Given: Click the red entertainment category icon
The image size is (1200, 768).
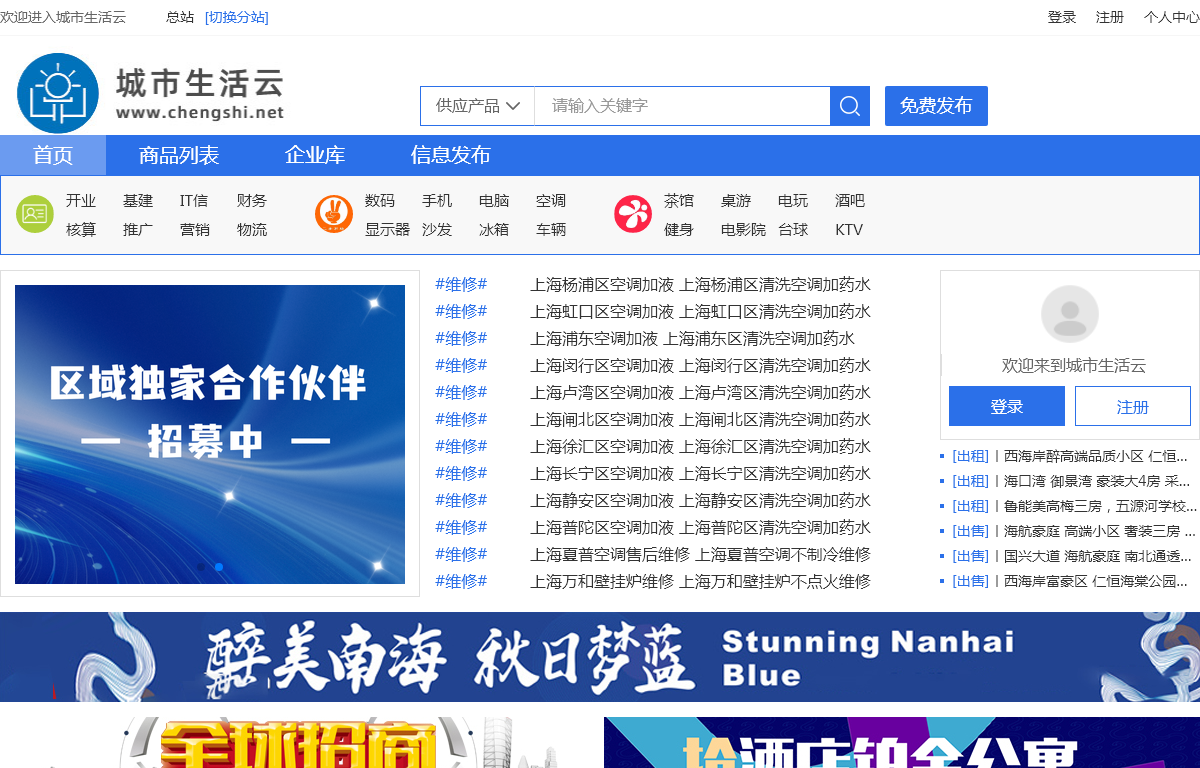Looking at the screenshot, I should pyautogui.click(x=633, y=214).
